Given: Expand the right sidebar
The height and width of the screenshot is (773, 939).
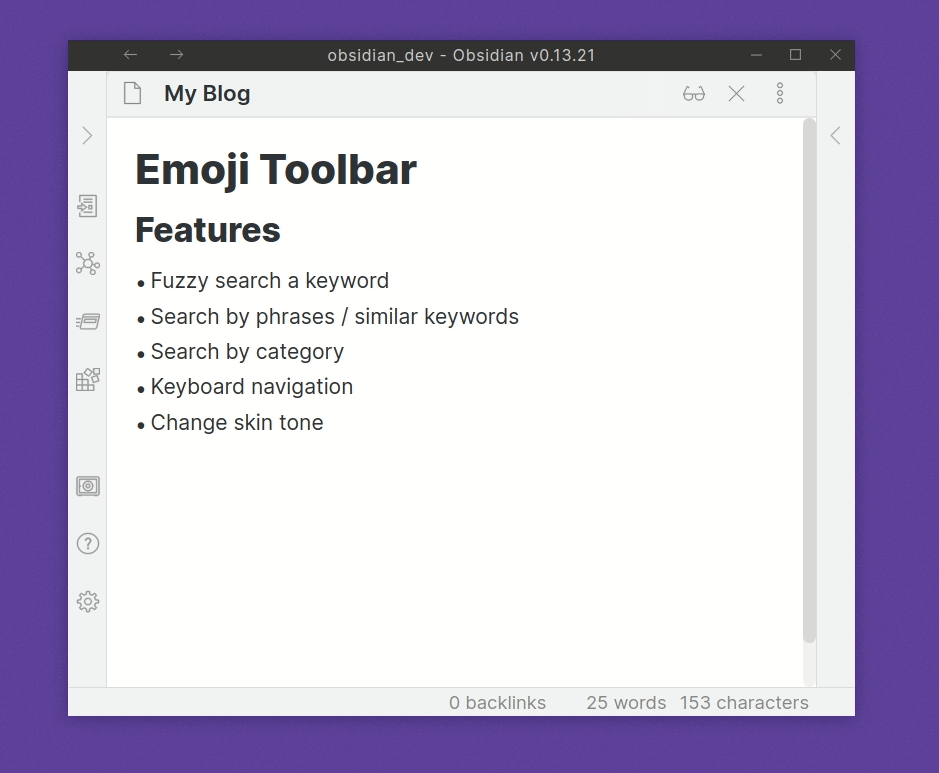Looking at the screenshot, I should click(835, 135).
